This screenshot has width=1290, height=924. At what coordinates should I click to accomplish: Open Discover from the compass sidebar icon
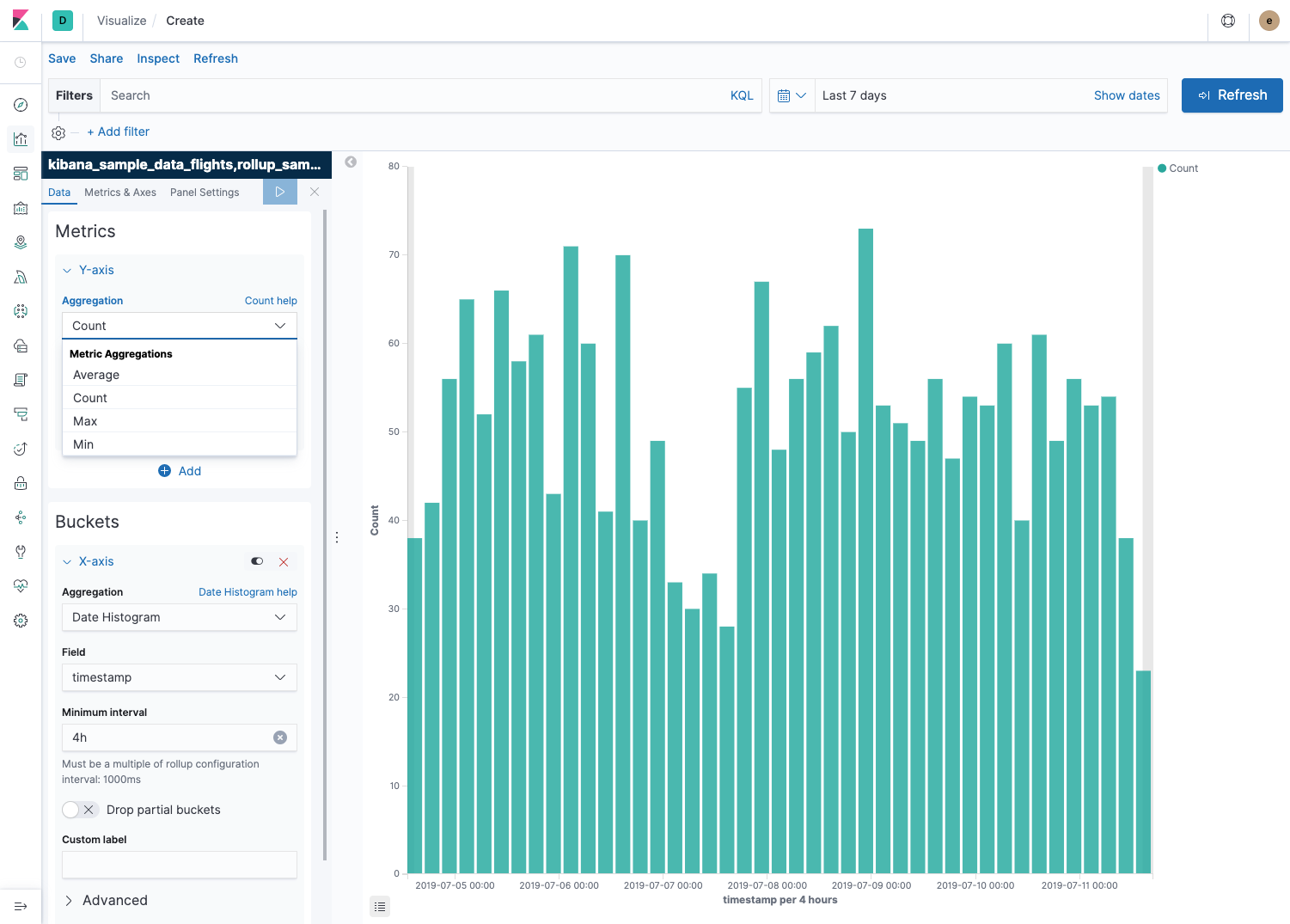pyautogui.click(x=21, y=105)
